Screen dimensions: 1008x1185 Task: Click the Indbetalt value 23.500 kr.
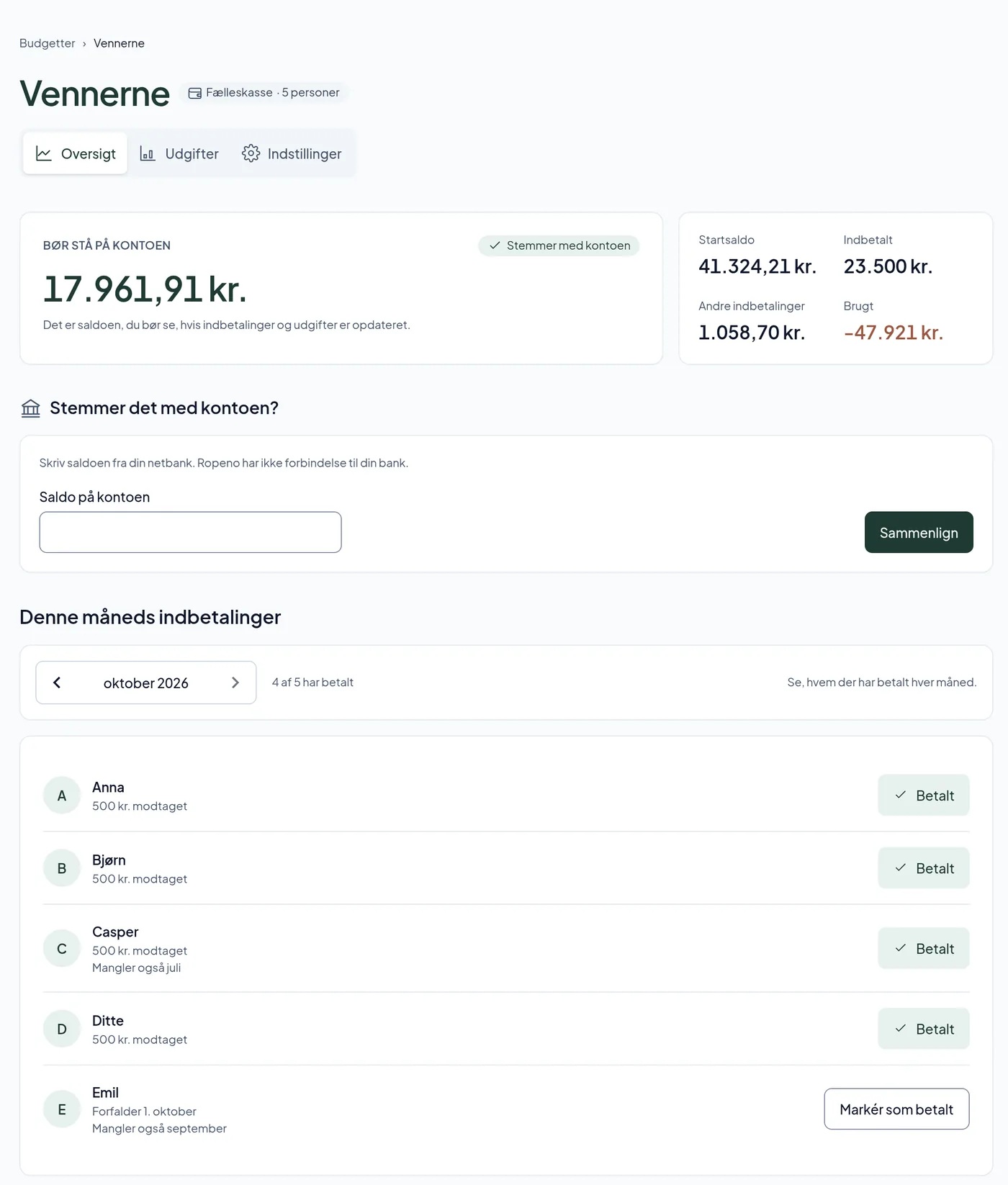tap(888, 267)
